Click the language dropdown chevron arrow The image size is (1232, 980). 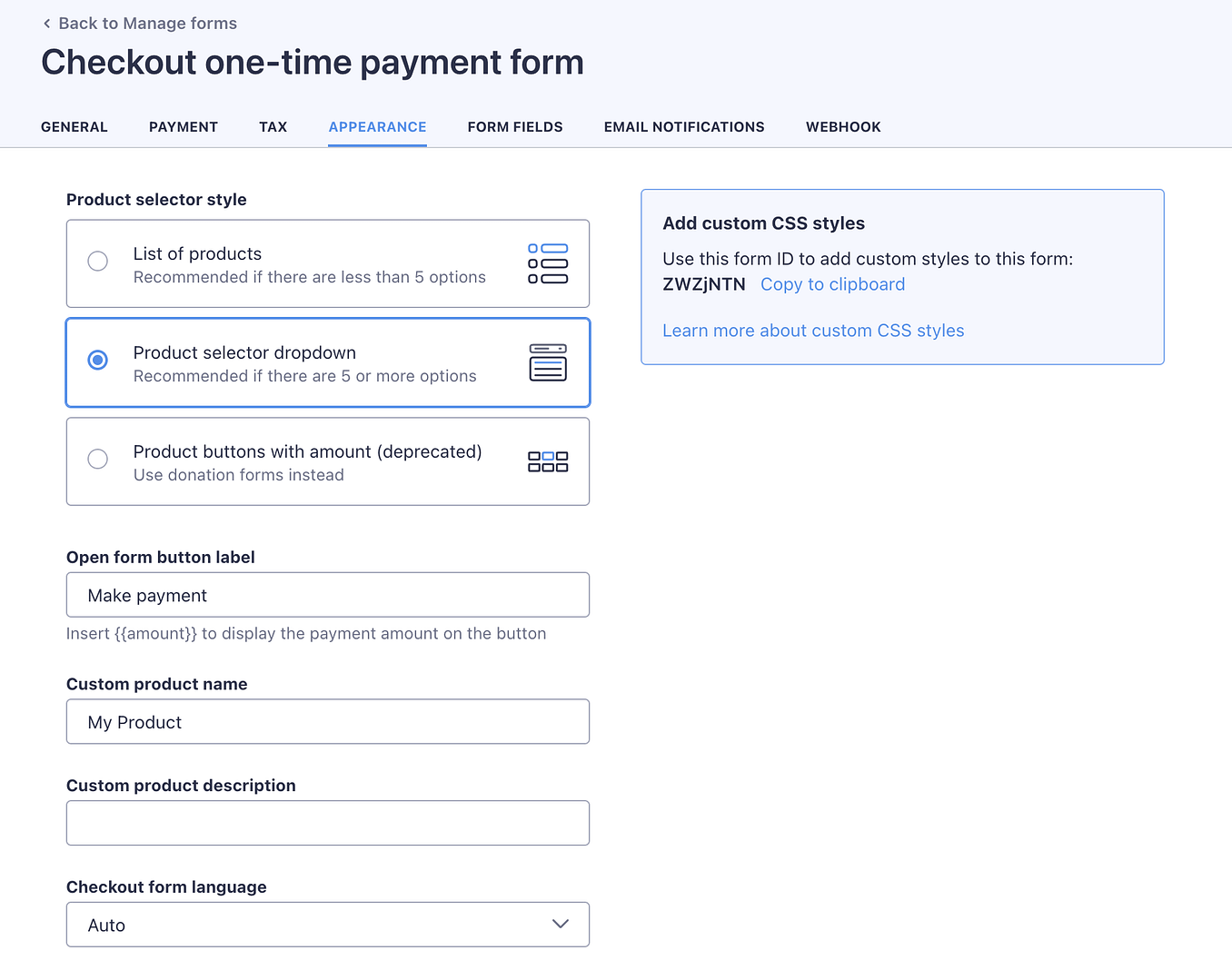coord(561,924)
